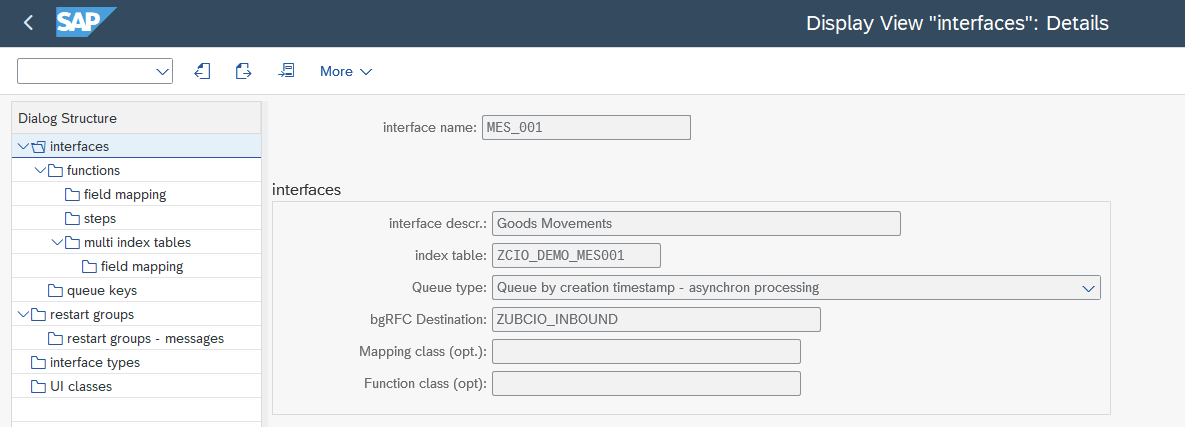The height and width of the screenshot is (427, 1185).
Task: Click the bgRFC Destination field
Action: [x=656, y=320]
